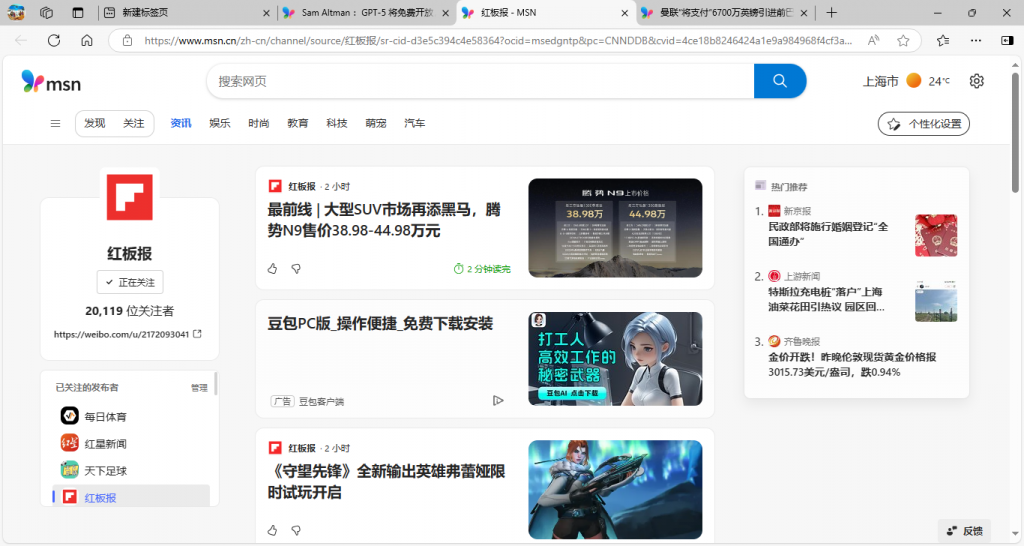Click the MSN logo
This screenshot has width=1024, height=546.
click(51, 82)
